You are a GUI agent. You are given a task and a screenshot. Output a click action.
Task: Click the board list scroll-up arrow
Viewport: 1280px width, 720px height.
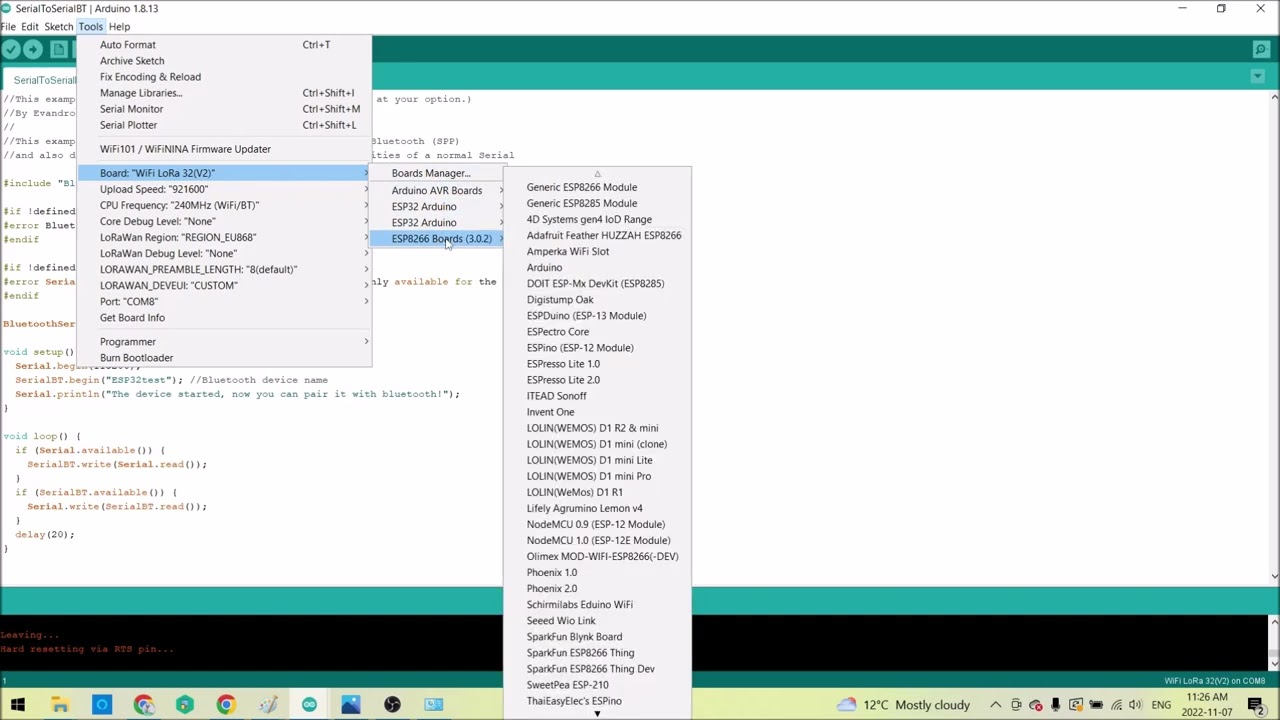tap(597, 174)
